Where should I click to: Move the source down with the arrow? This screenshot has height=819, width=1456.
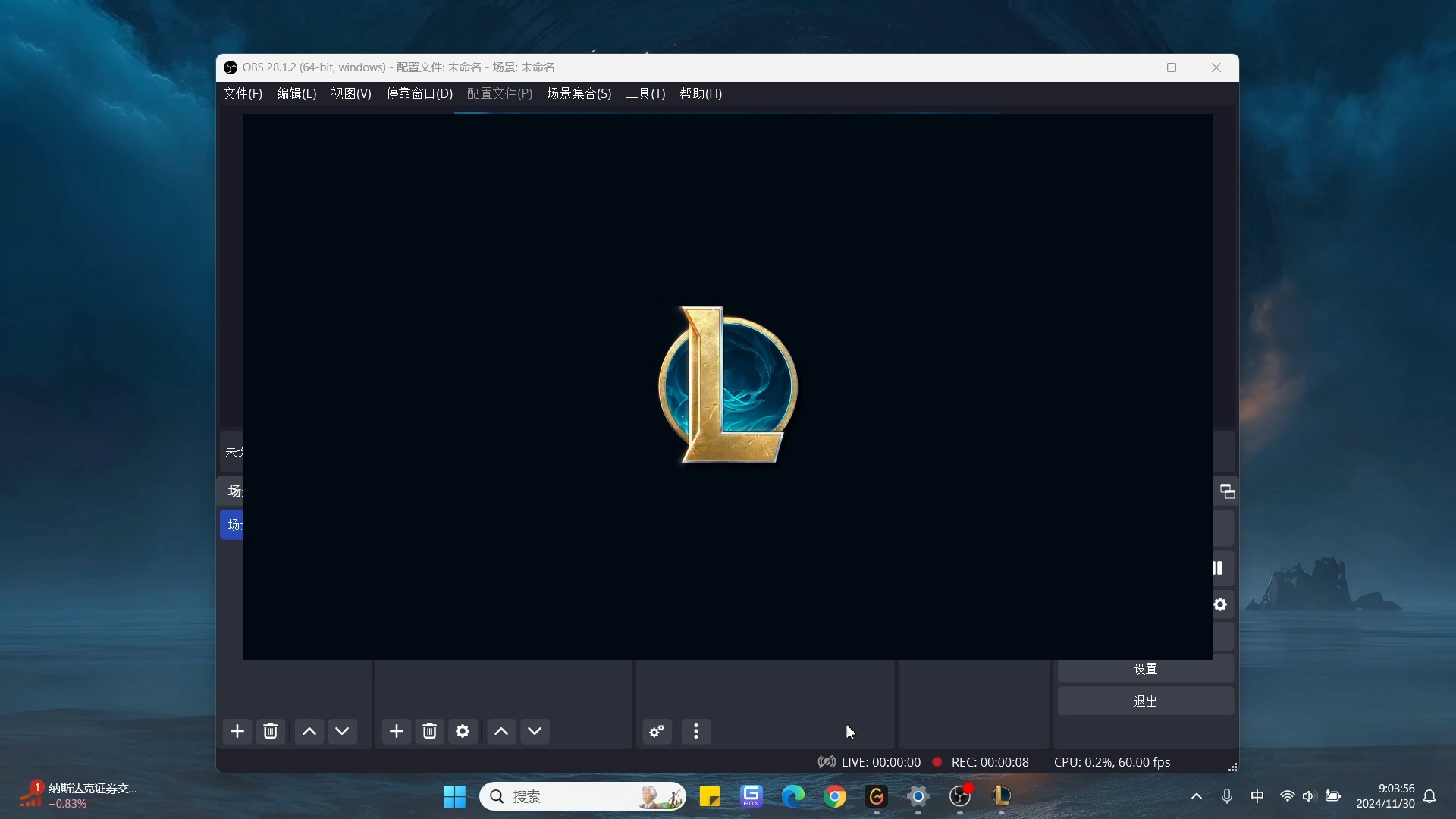(535, 731)
